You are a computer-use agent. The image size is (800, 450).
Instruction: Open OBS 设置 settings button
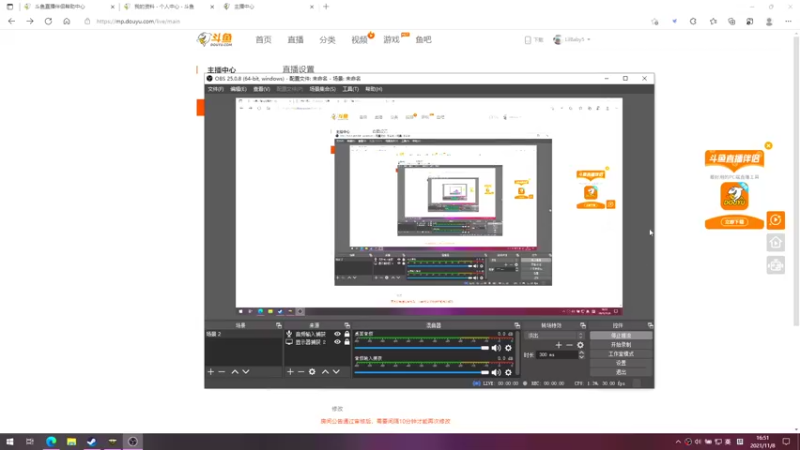click(621, 363)
